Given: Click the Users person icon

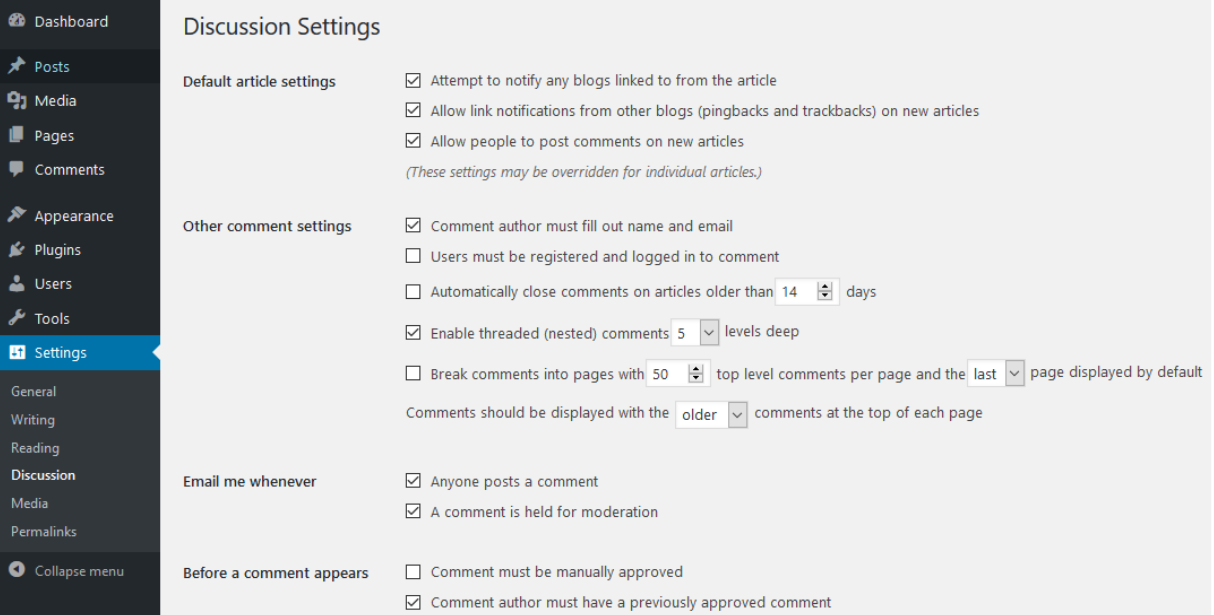Looking at the screenshot, I should (16, 283).
